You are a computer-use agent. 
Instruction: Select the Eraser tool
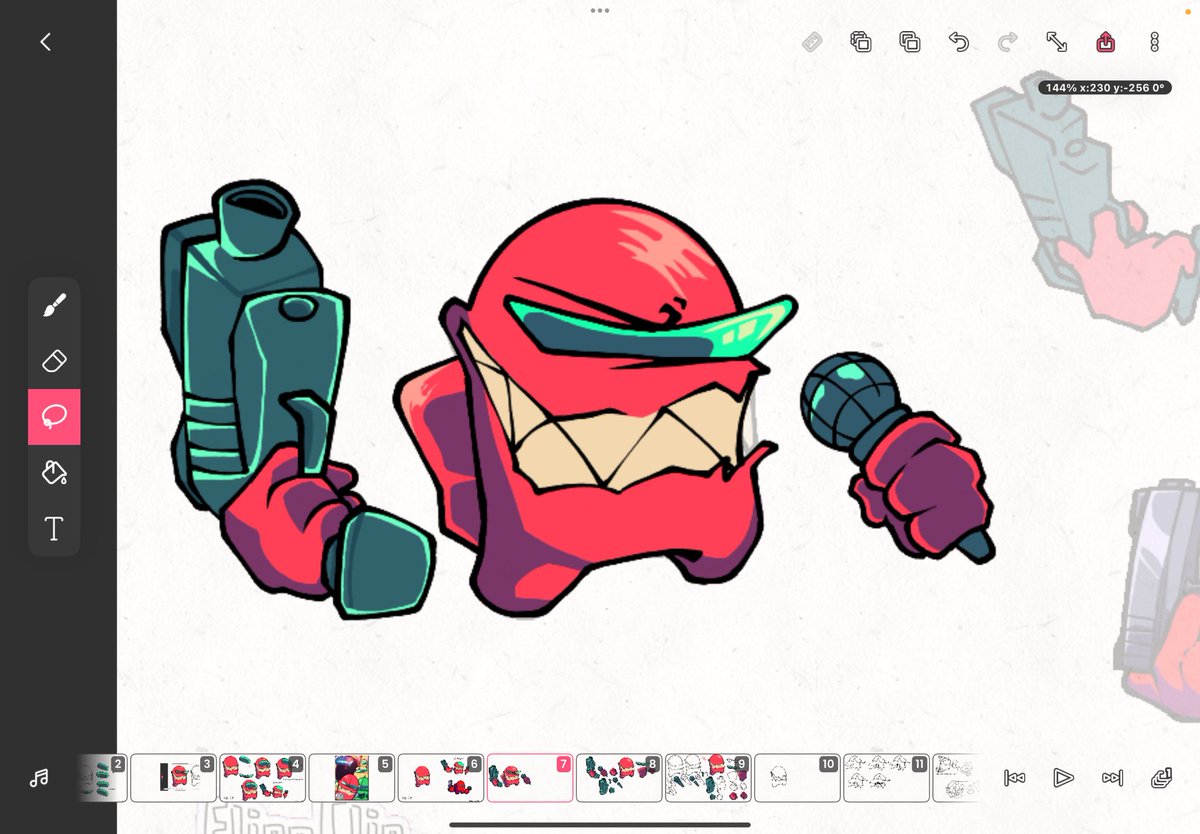[54, 361]
